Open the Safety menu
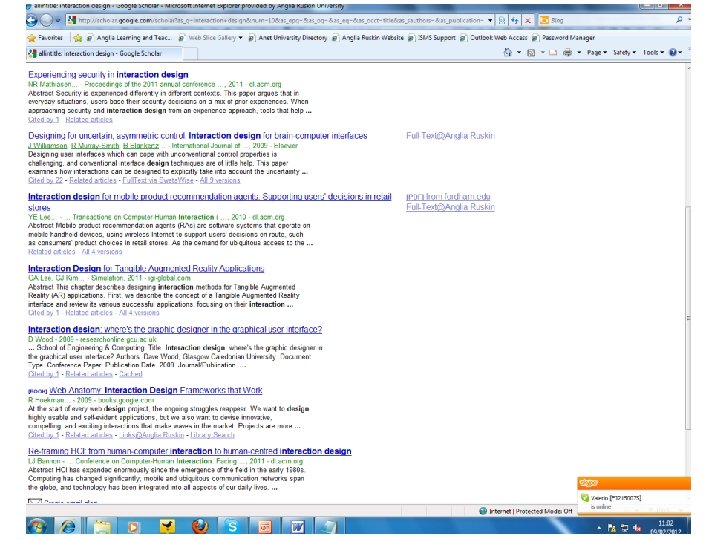Screen dimensions: 720x540 point(624,52)
